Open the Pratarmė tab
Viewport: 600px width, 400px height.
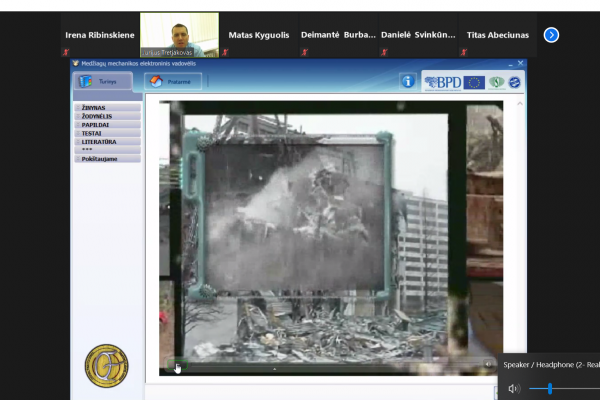click(x=173, y=82)
